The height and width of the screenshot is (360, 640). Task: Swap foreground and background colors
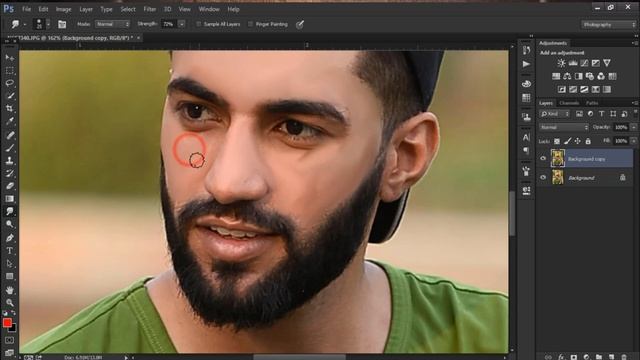[13, 313]
